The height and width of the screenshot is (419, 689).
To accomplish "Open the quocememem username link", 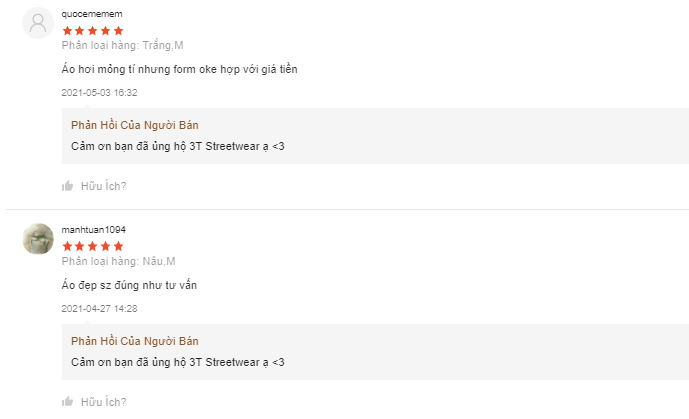I will coord(91,15).
